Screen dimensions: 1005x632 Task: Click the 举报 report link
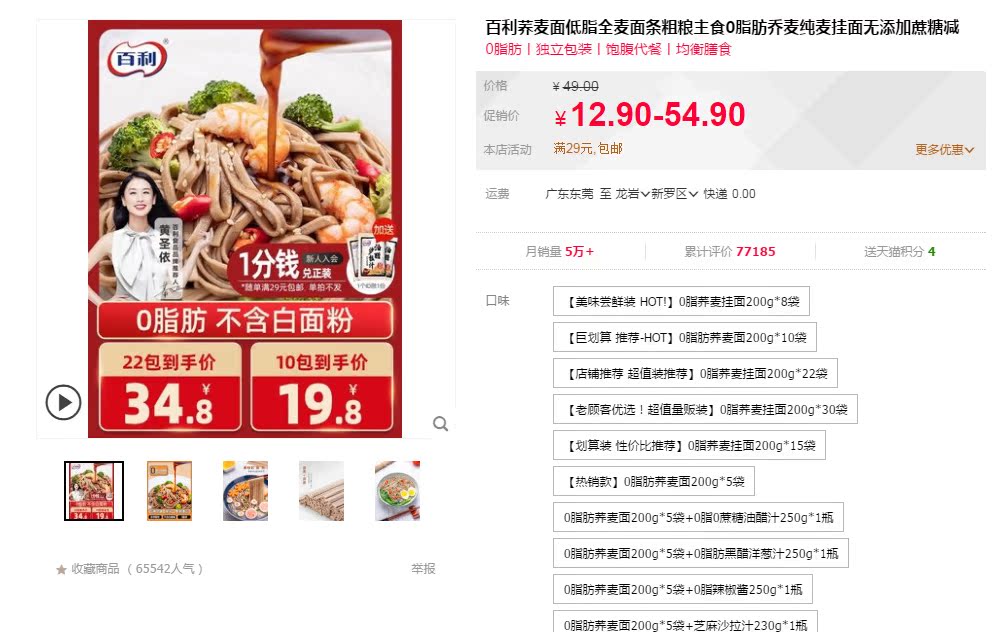pyautogui.click(x=423, y=569)
